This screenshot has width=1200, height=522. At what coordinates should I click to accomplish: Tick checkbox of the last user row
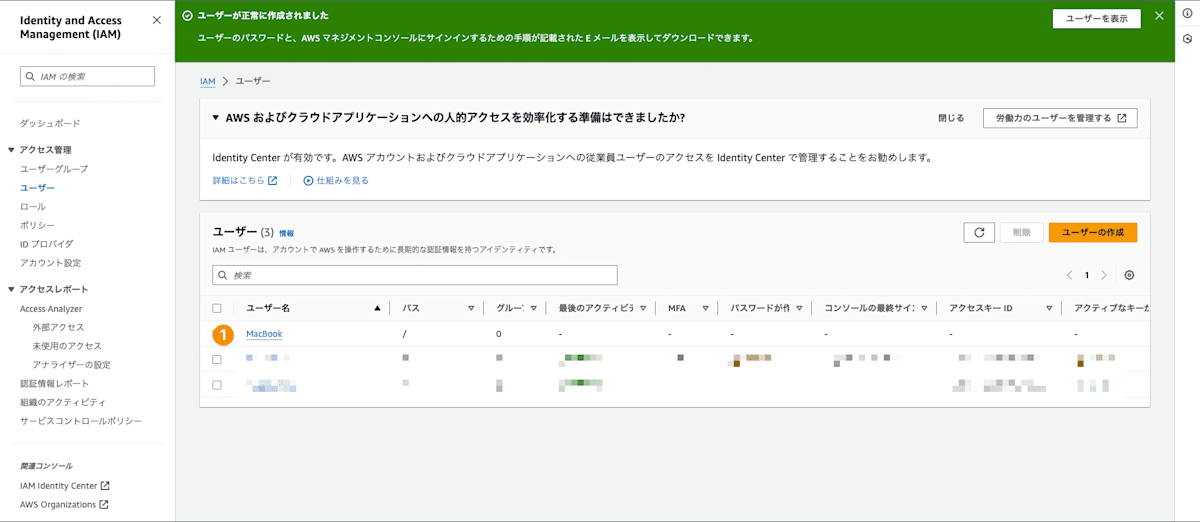click(217, 385)
